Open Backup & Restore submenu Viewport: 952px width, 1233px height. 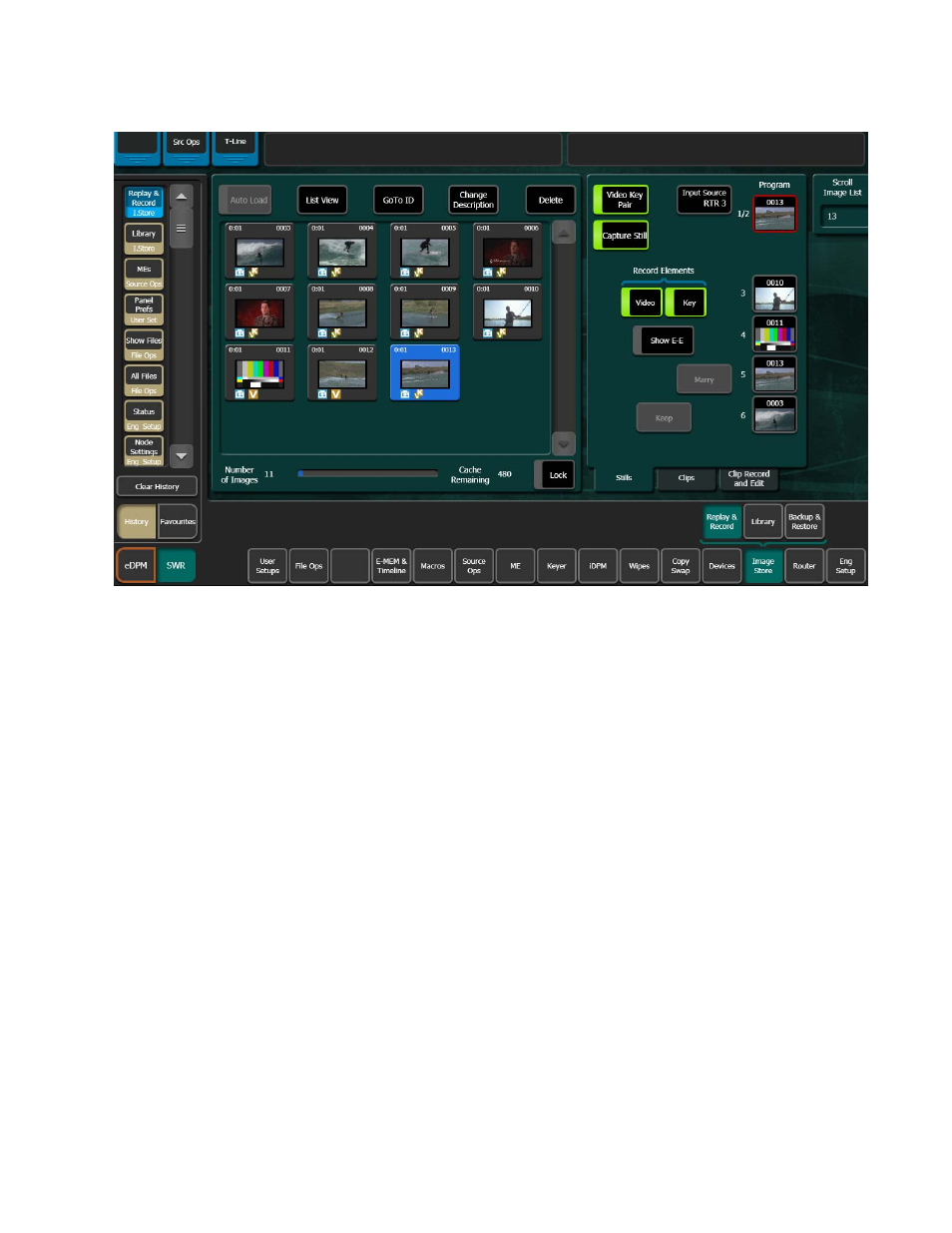point(804,521)
